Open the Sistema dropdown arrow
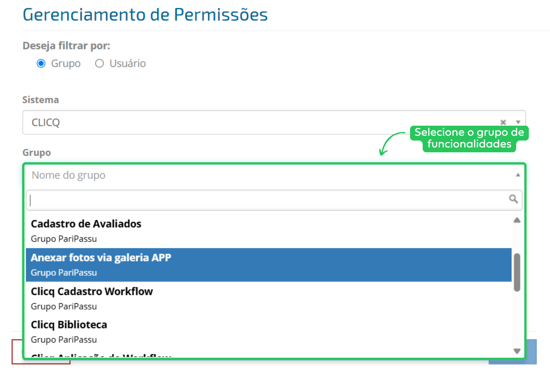This screenshot has height=373, width=550. pyautogui.click(x=518, y=122)
